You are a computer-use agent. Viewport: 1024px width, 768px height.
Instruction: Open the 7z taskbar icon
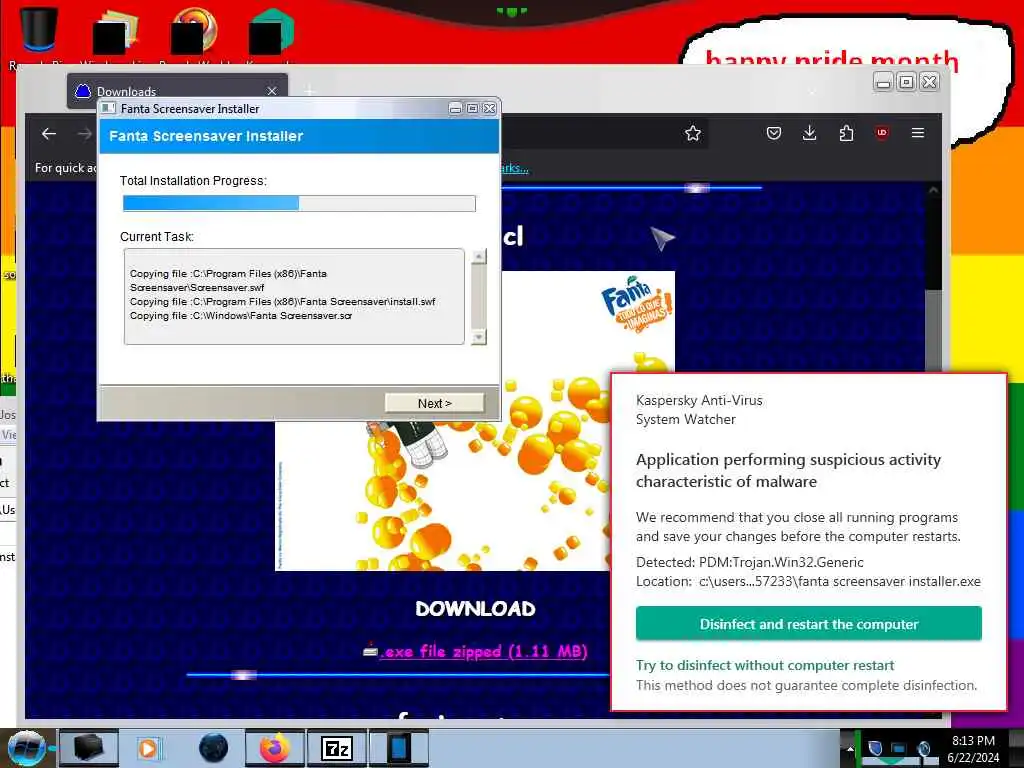pos(337,748)
